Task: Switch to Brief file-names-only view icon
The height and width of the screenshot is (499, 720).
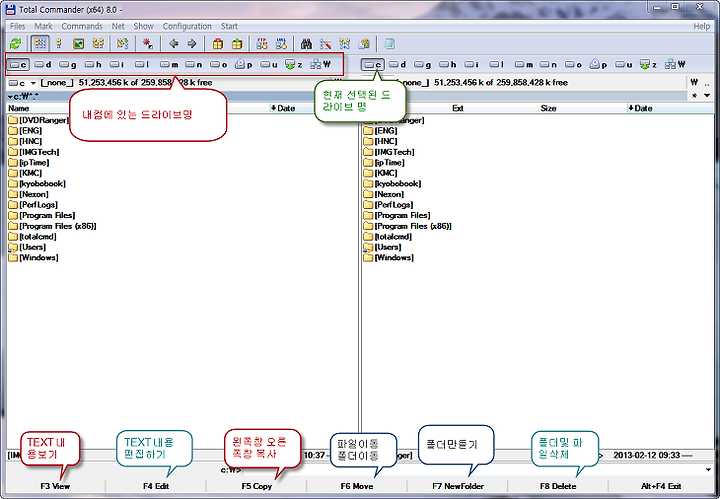Action: 40,44
